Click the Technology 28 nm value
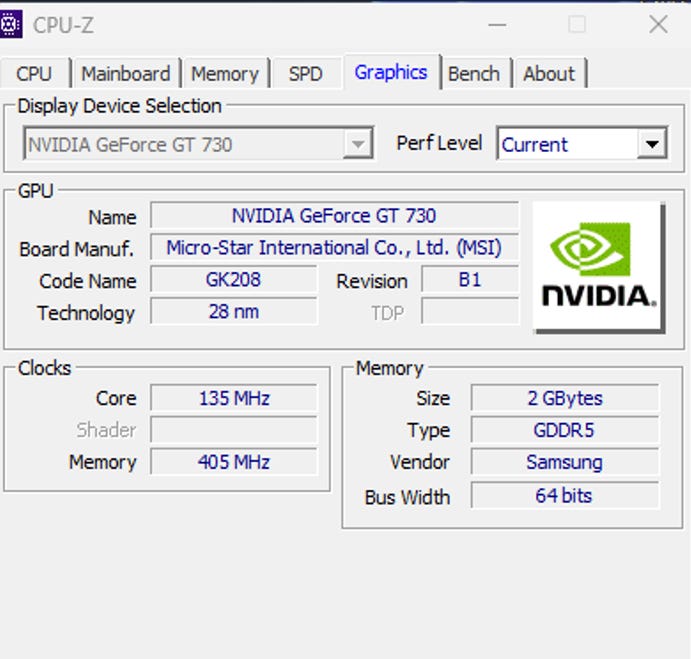 pyautogui.click(x=234, y=312)
